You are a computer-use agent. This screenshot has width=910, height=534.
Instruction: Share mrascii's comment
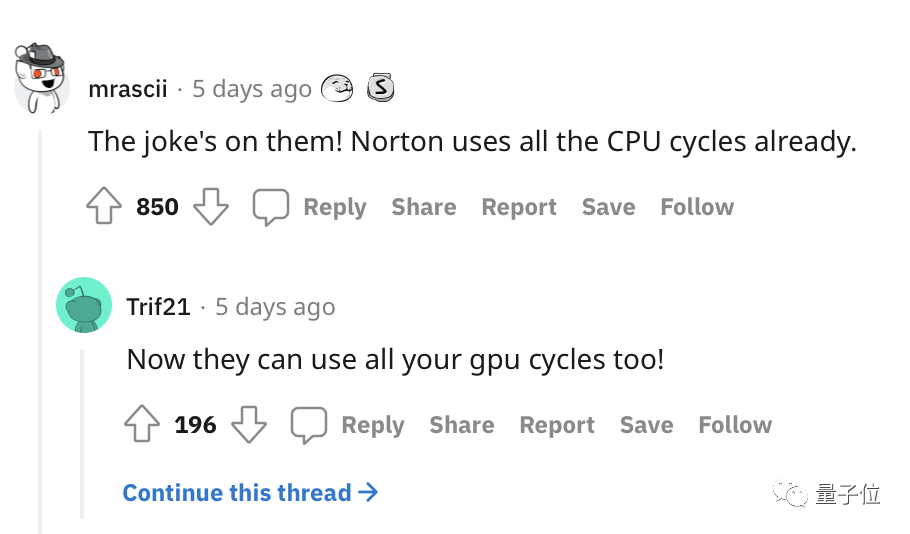click(x=423, y=207)
